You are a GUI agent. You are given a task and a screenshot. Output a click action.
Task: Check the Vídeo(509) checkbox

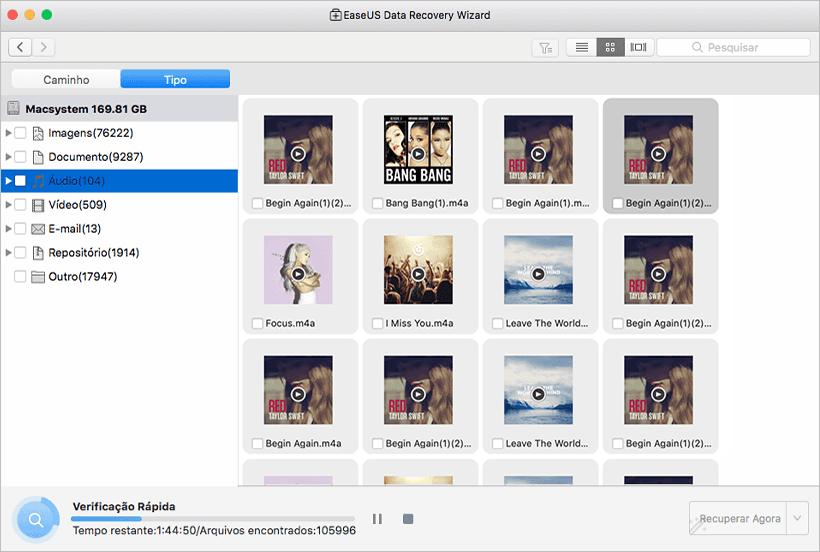[x=20, y=205]
